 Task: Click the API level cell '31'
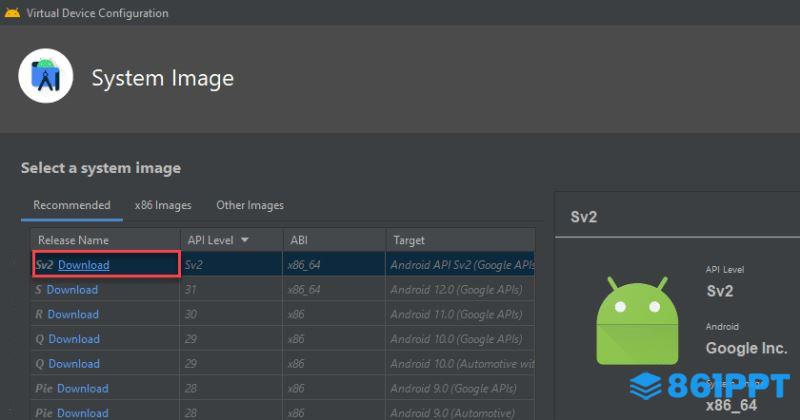pyautogui.click(x=231, y=289)
